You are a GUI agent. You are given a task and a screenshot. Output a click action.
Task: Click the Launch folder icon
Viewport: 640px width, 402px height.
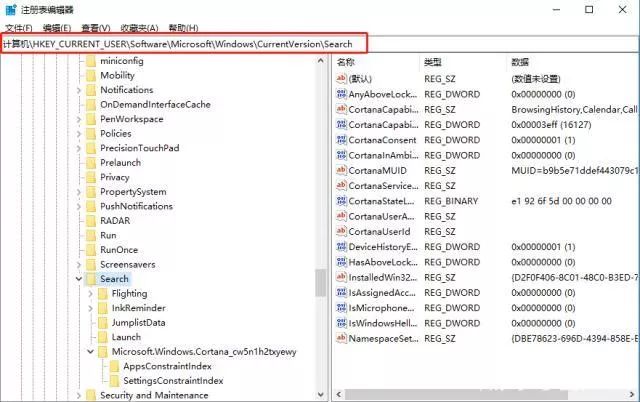pyautogui.click(x=103, y=337)
